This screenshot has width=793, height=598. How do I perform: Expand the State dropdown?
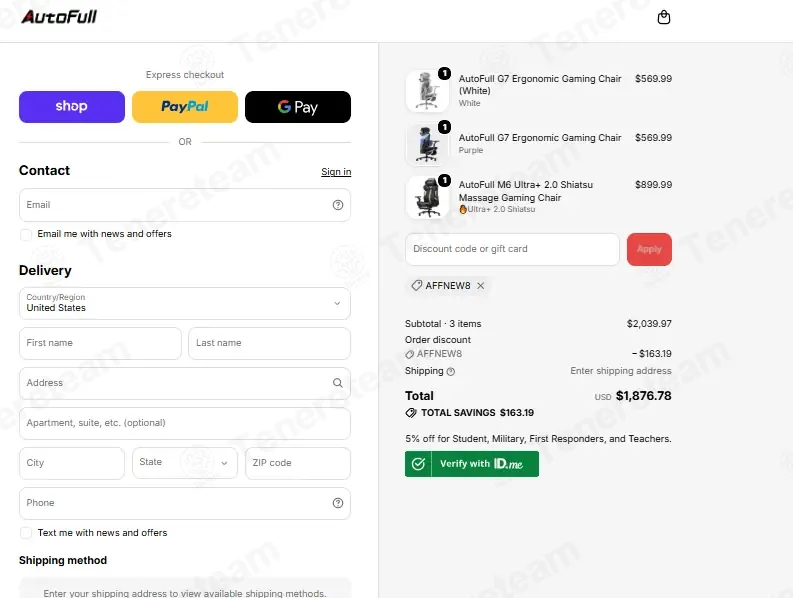[185, 463]
